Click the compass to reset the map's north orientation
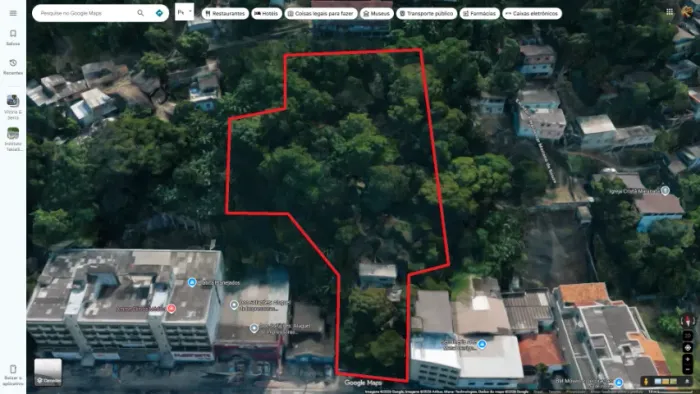Viewport: 700px width, 394px height. point(688,320)
